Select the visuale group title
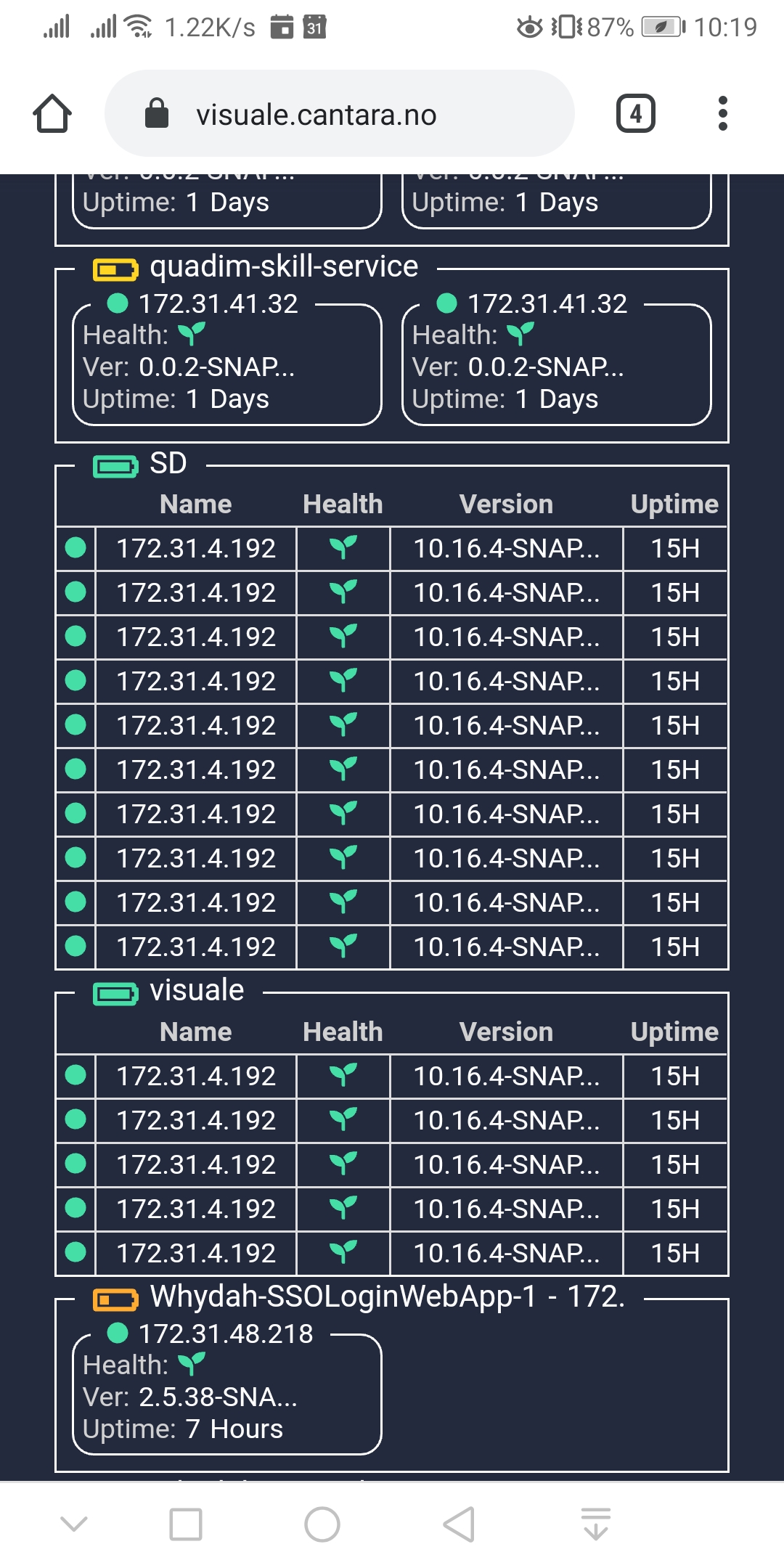Image resolution: width=784 pixels, height=1568 pixels. pos(197,990)
